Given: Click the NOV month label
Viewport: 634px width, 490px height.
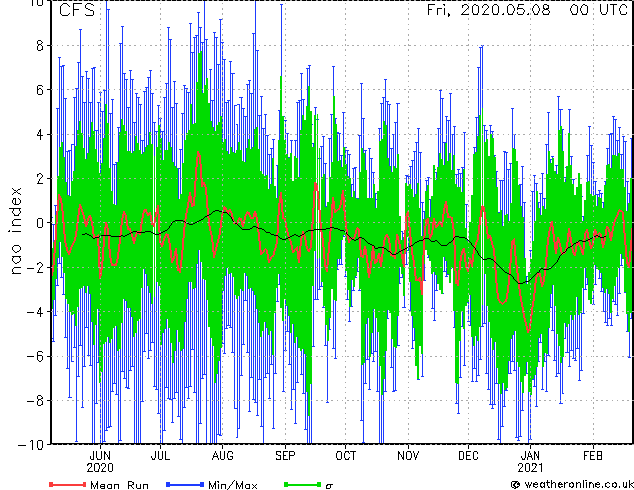Looking at the screenshot, I should pos(408,456).
